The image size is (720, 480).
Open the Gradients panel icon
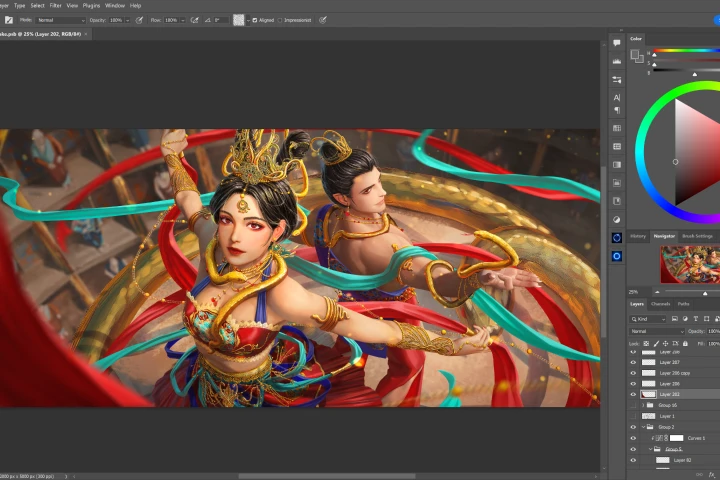[617, 164]
